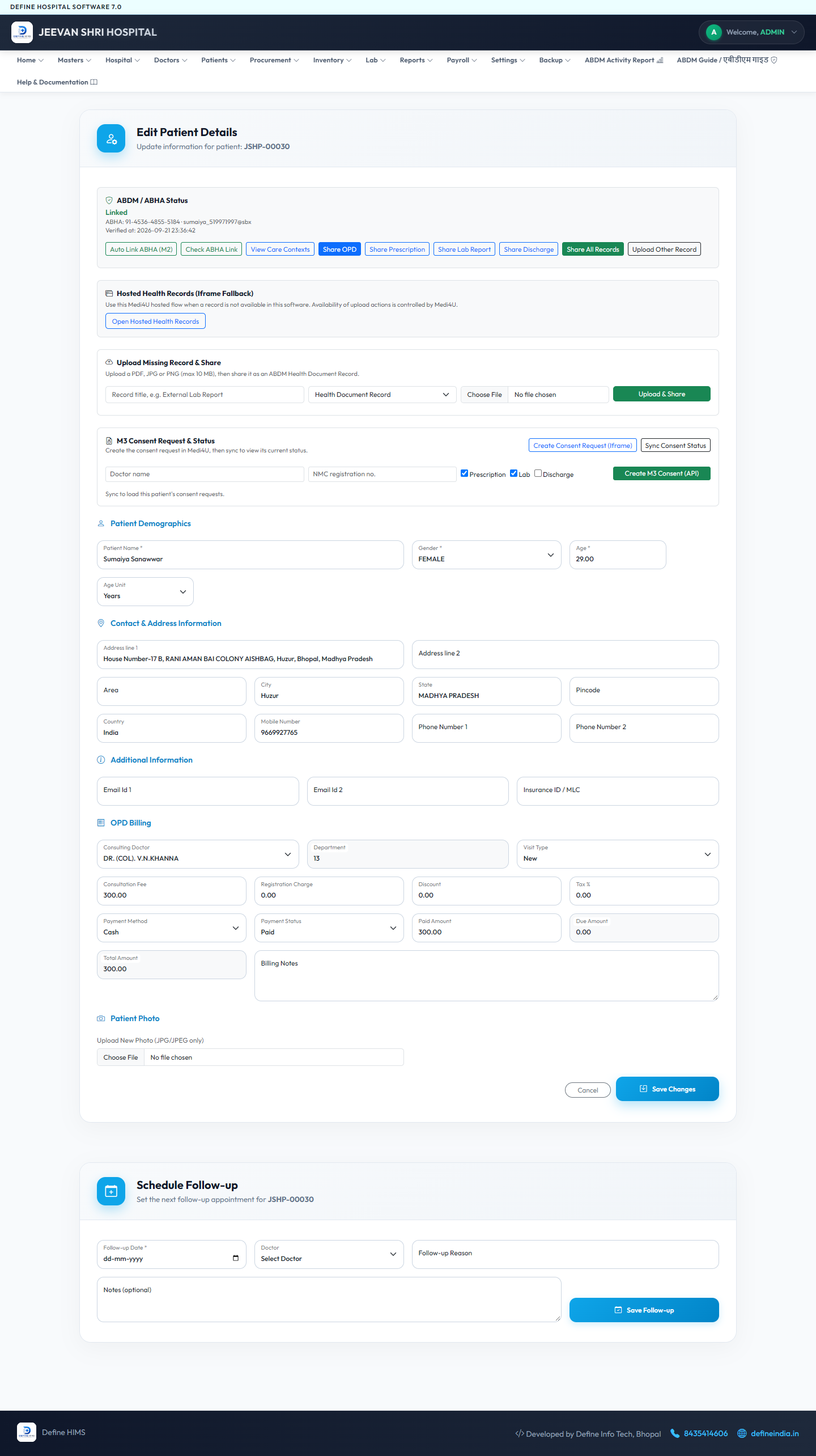The height and width of the screenshot is (1456, 816).
Task: Click the Share OPD button
Action: click(339, 249)
